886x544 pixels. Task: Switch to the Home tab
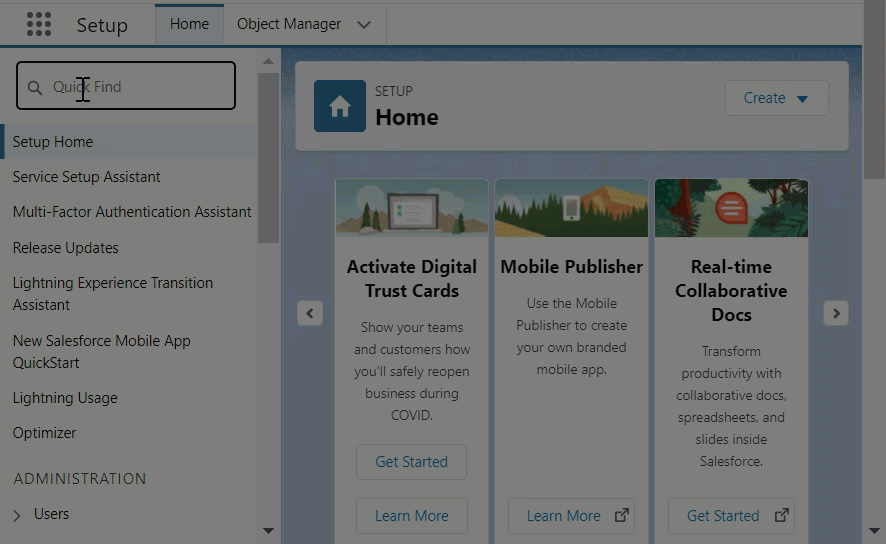tap(189, 24)
